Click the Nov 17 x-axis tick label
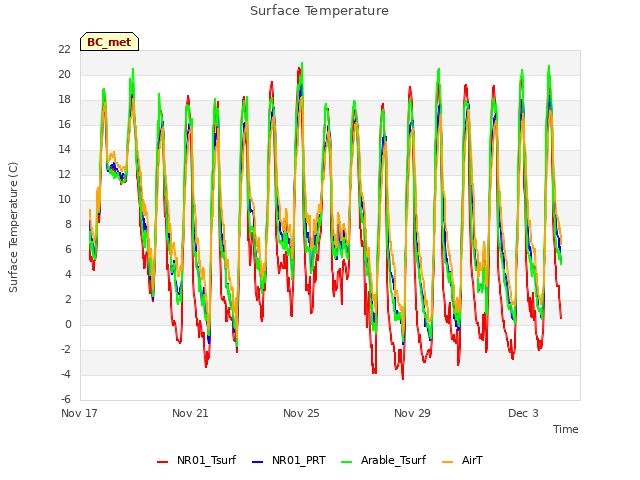 (x=79, y=413)
